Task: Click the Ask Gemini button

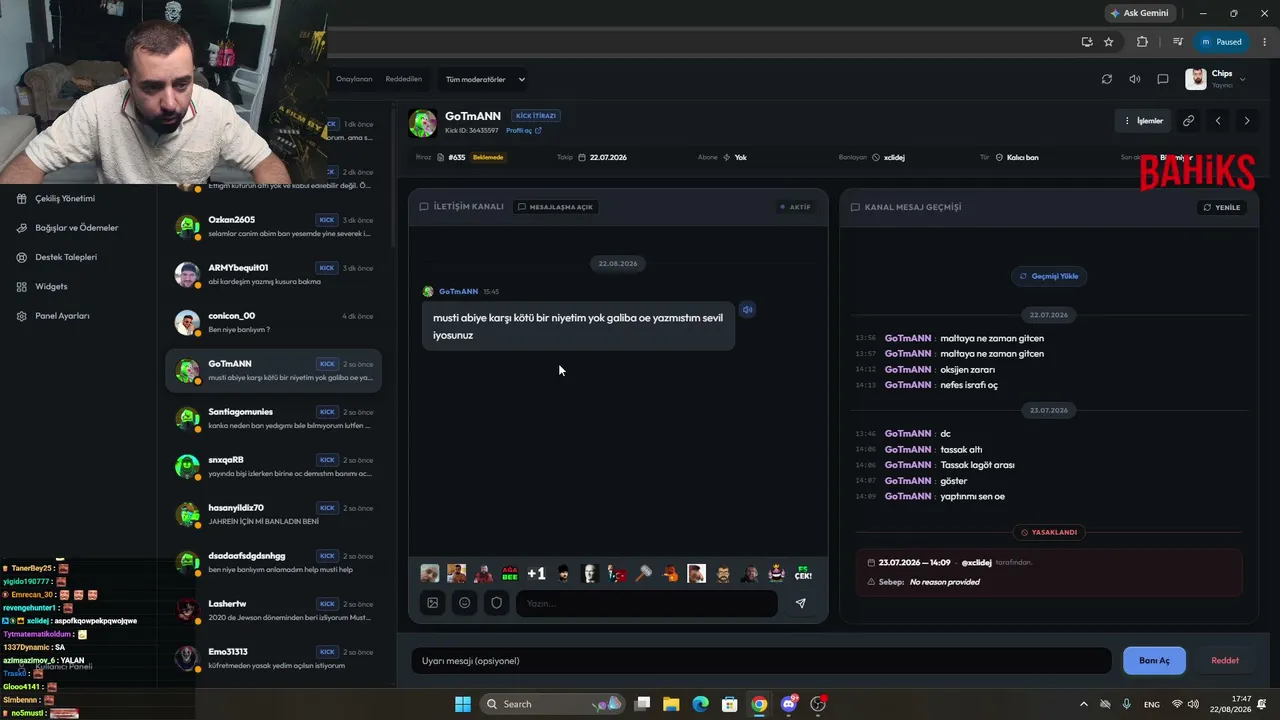Action: (1139, 13)
